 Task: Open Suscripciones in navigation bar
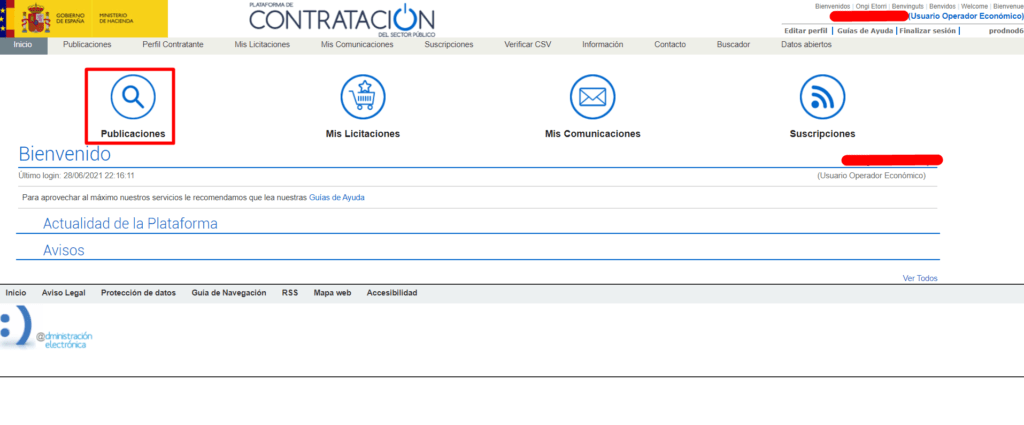(x=449, y=45)
